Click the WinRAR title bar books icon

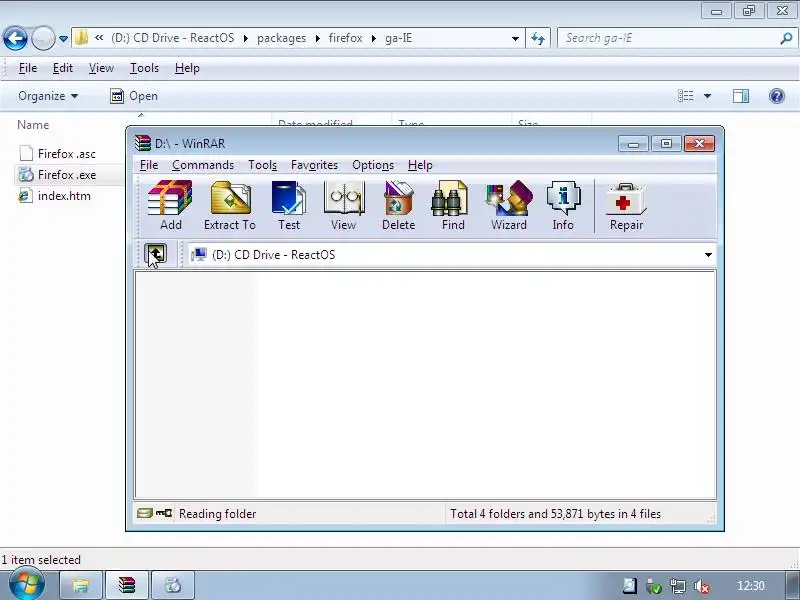point(142,143)
